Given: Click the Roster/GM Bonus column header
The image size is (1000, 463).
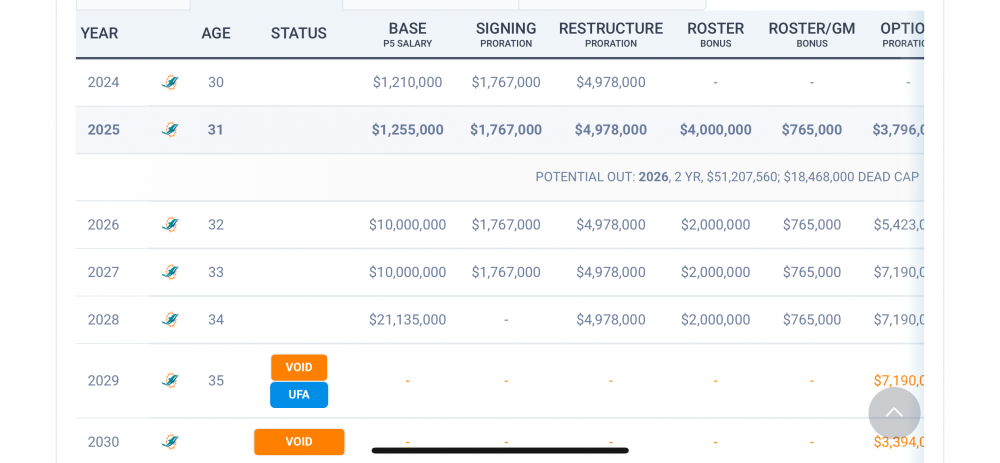Looking at the screenshot, I should point(811,34).
